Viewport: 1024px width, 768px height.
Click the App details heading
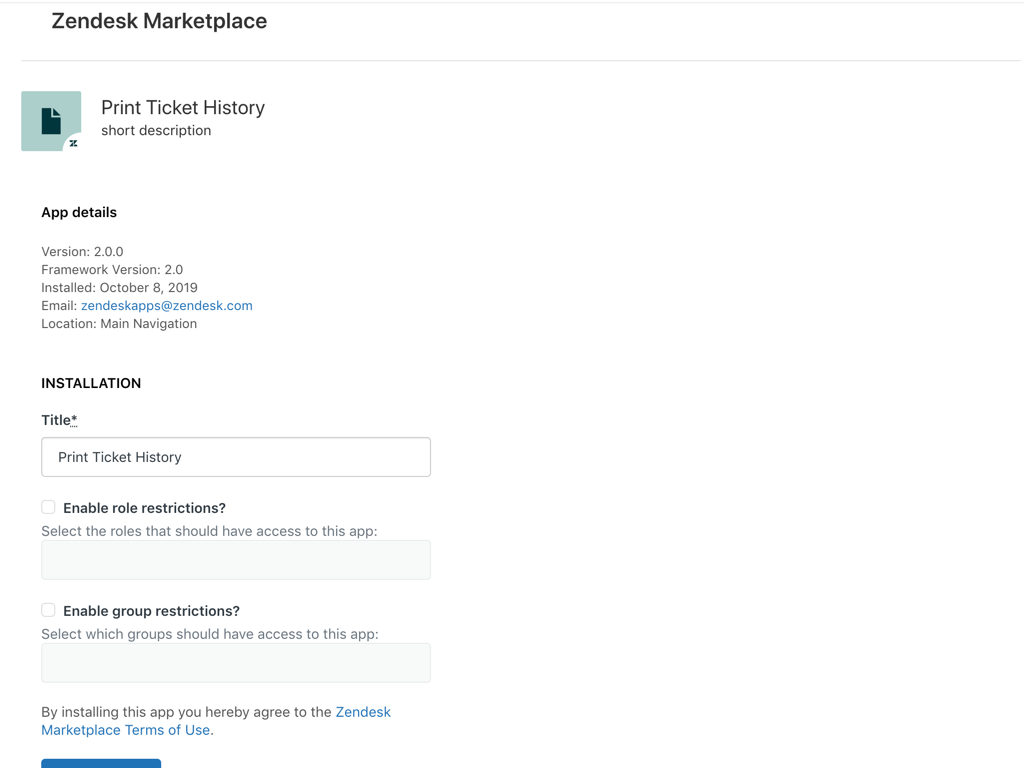(79, 212)
